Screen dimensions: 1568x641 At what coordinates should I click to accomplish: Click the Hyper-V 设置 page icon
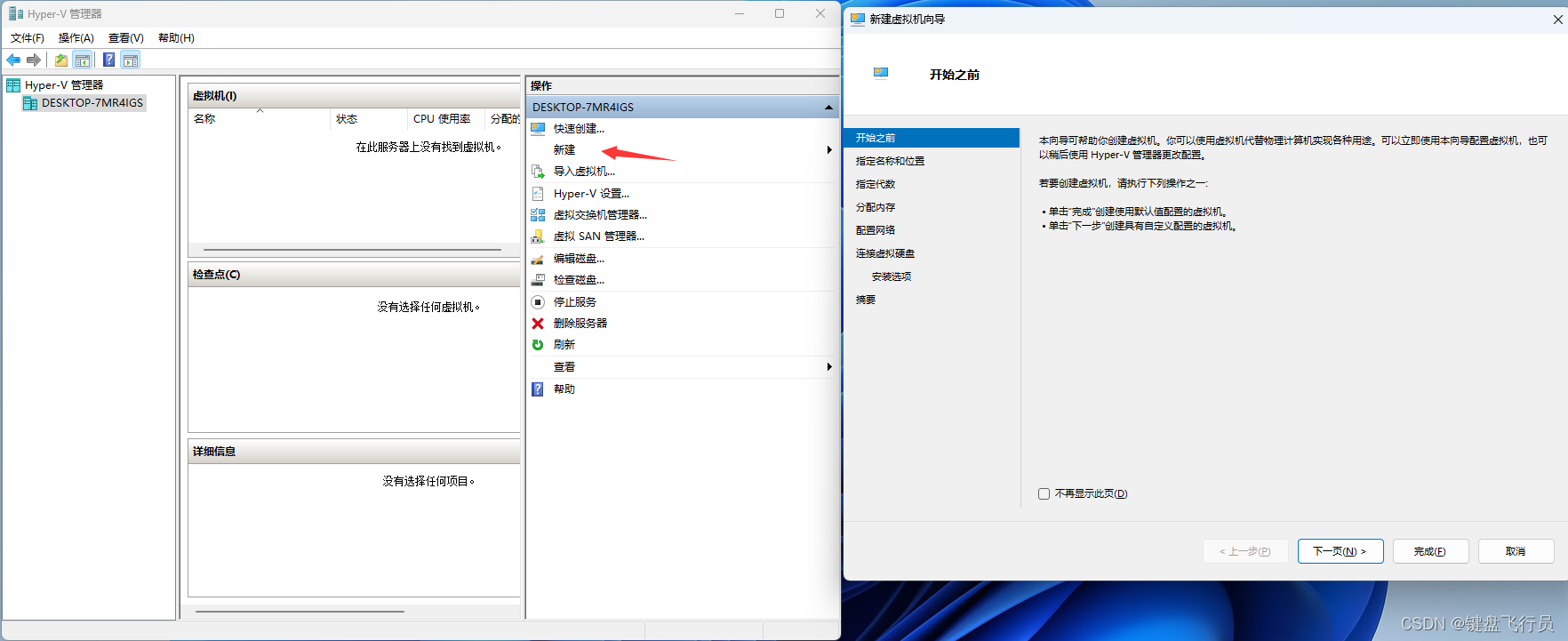pos(538,194)
